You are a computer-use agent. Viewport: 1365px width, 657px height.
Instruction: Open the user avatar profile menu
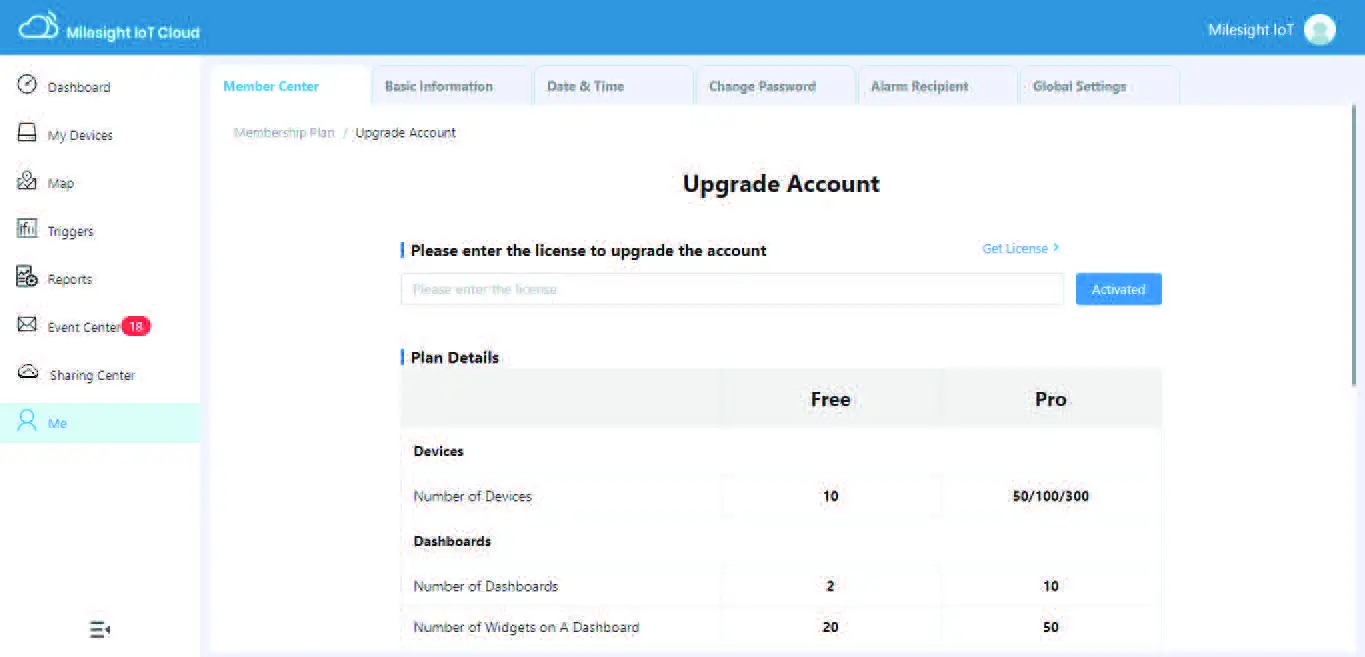coord(1320,30)
